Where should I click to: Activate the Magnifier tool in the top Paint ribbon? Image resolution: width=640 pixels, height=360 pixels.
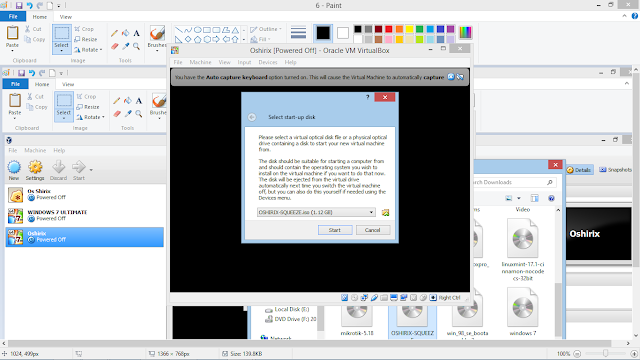(x=137, y=47)
